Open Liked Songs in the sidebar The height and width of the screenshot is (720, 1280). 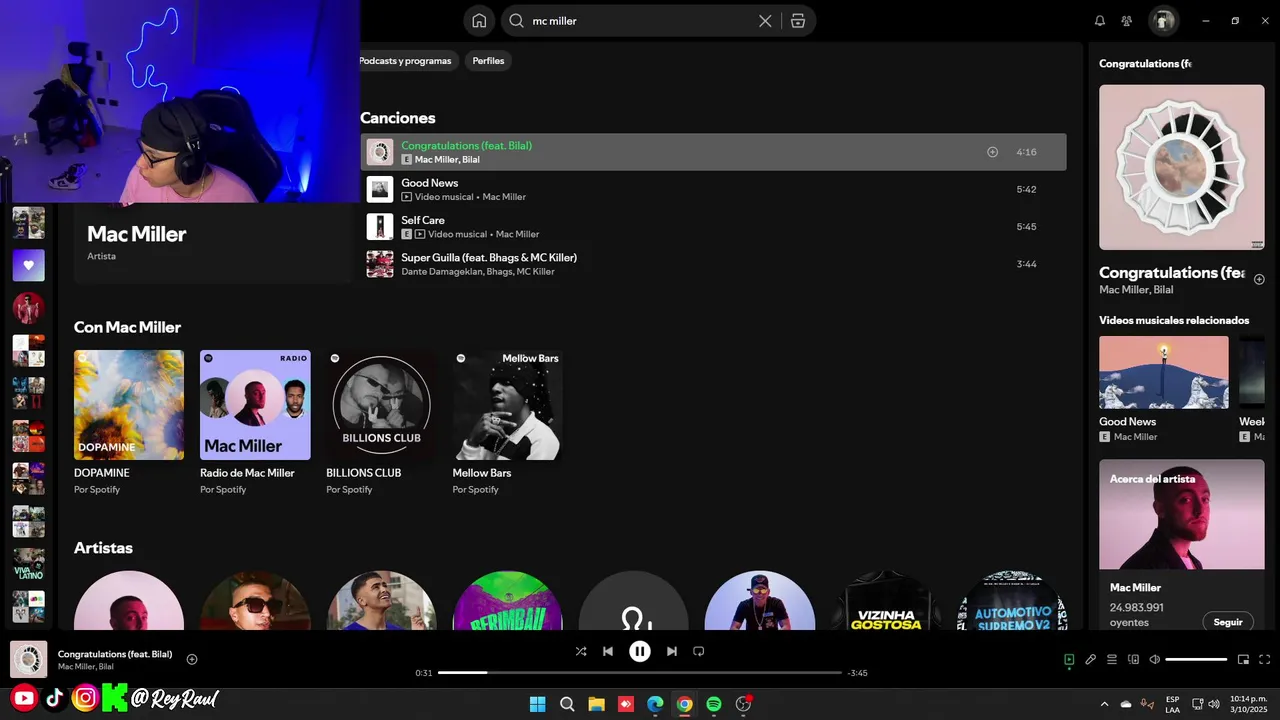point(28,265)
